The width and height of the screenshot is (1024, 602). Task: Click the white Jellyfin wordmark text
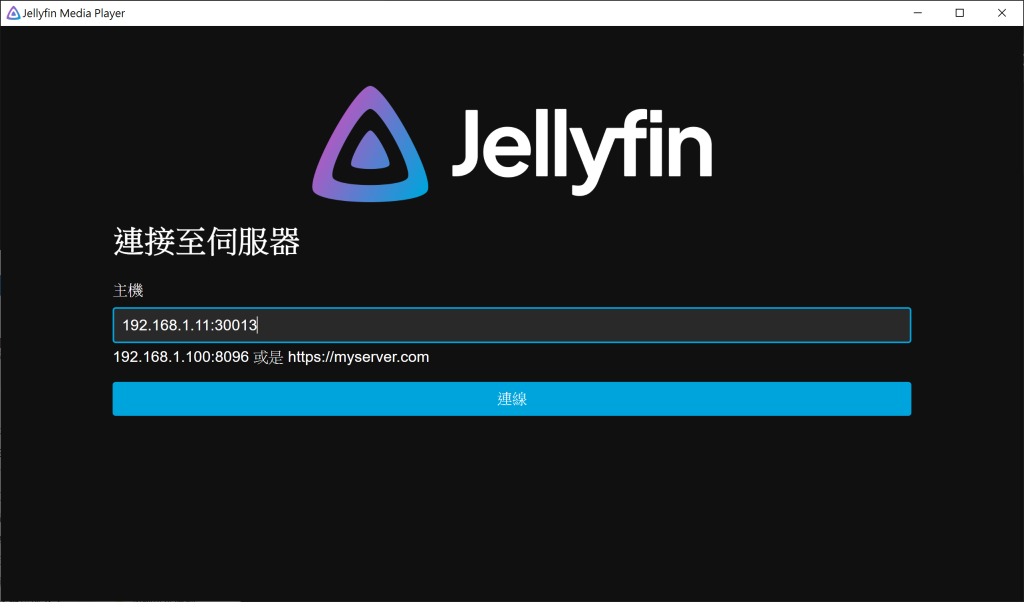582,150
